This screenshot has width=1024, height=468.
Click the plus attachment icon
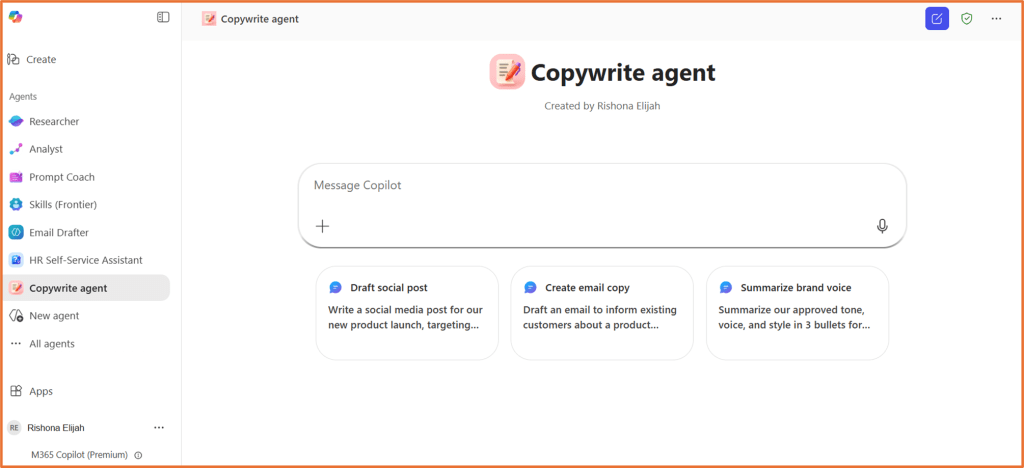pos(322,226)
